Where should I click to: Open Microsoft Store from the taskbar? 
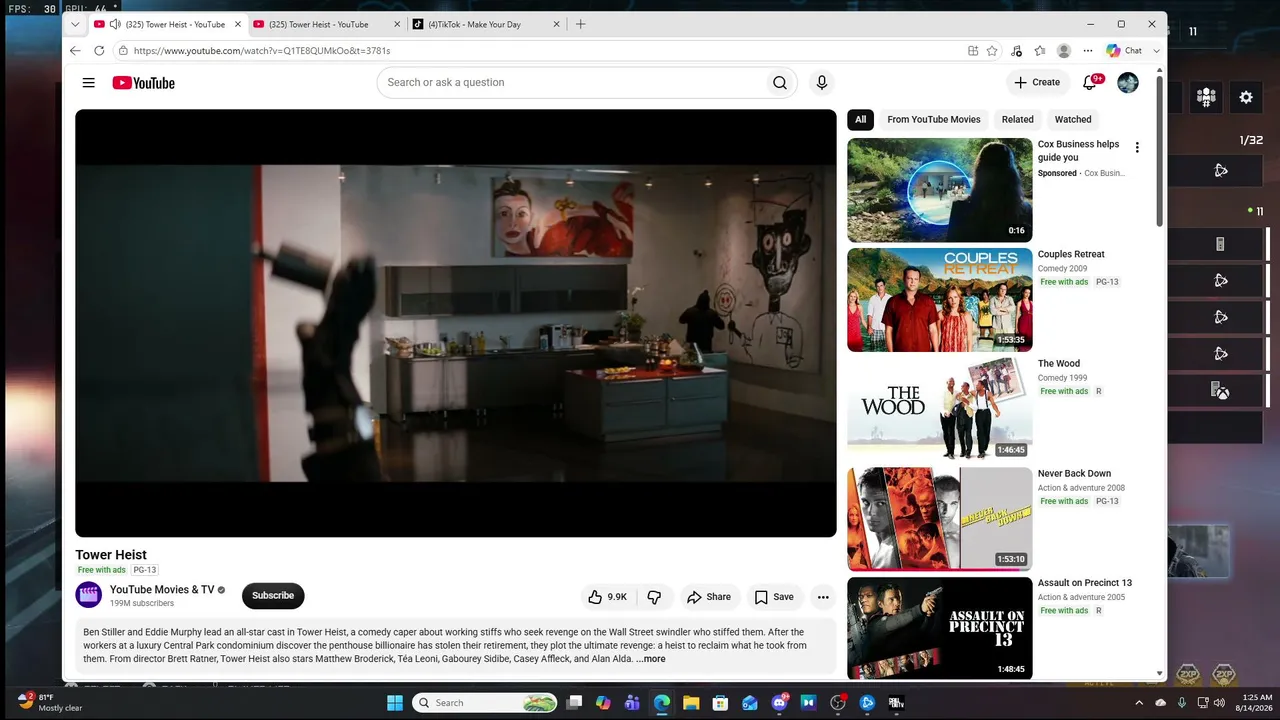pyautogui.click(x=720, y=703)
